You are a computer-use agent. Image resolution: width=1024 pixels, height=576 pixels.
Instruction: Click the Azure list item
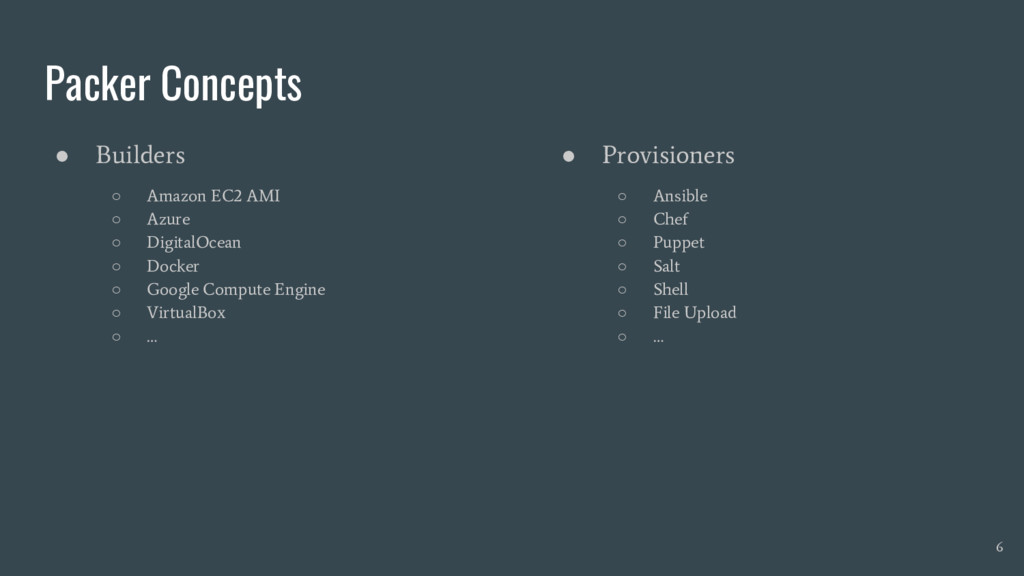coord(168,219)
